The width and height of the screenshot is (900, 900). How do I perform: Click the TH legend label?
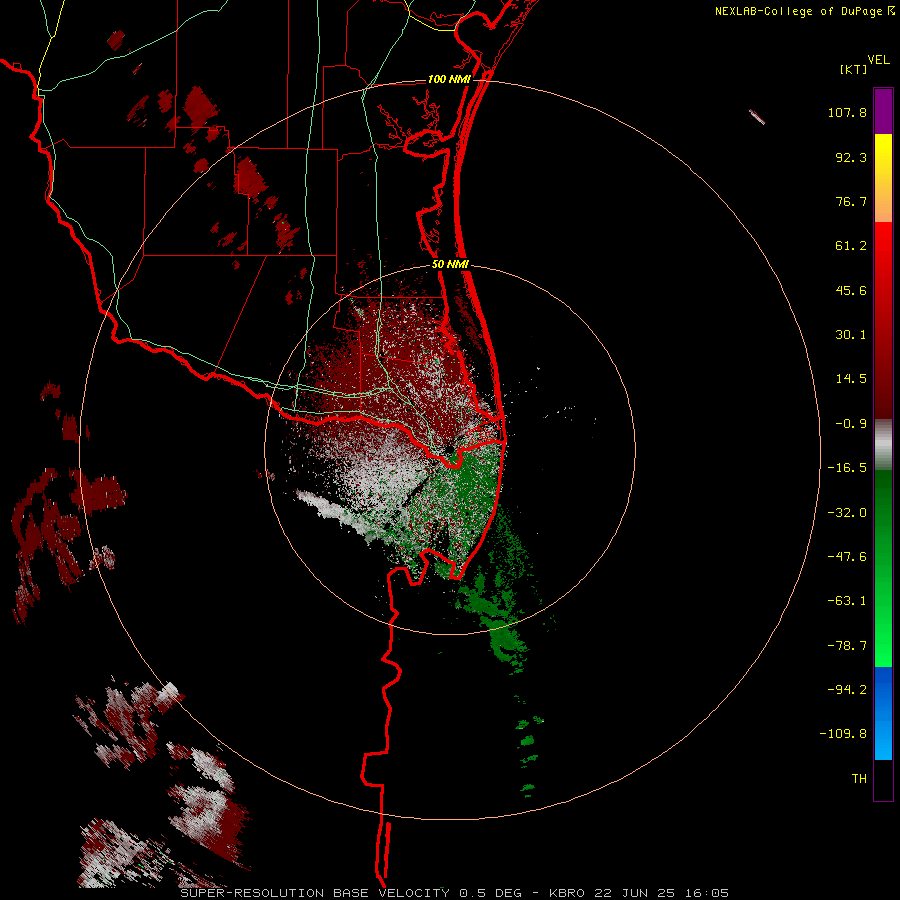[x=859, y=779]
